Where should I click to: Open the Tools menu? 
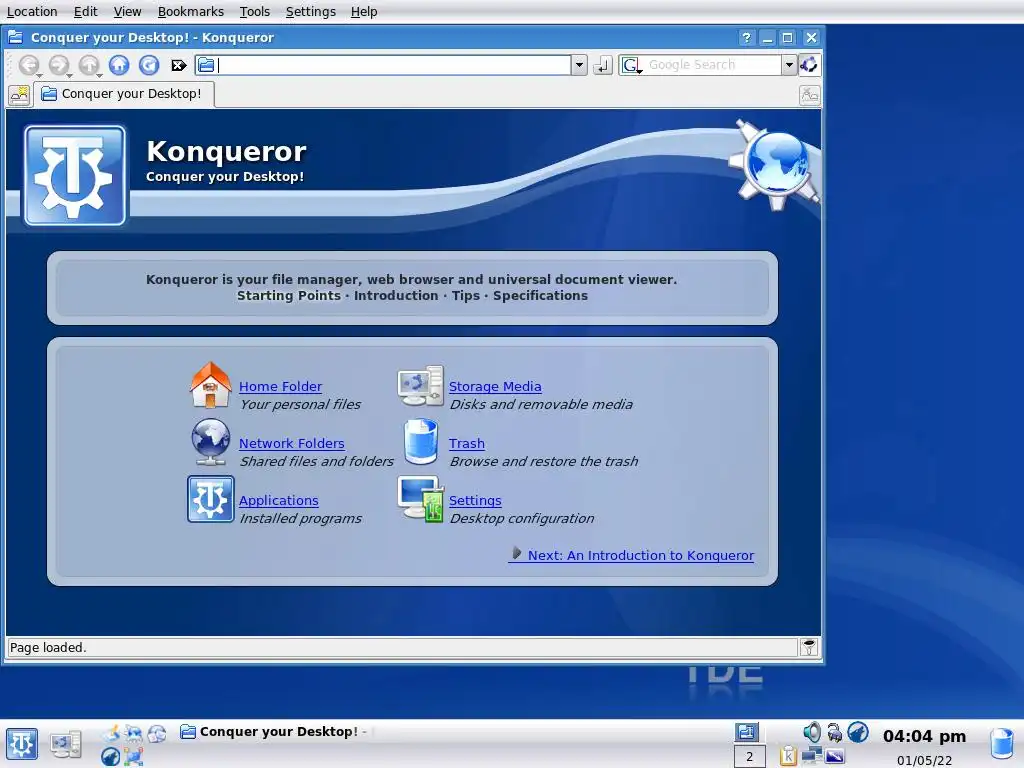(255, 12)
